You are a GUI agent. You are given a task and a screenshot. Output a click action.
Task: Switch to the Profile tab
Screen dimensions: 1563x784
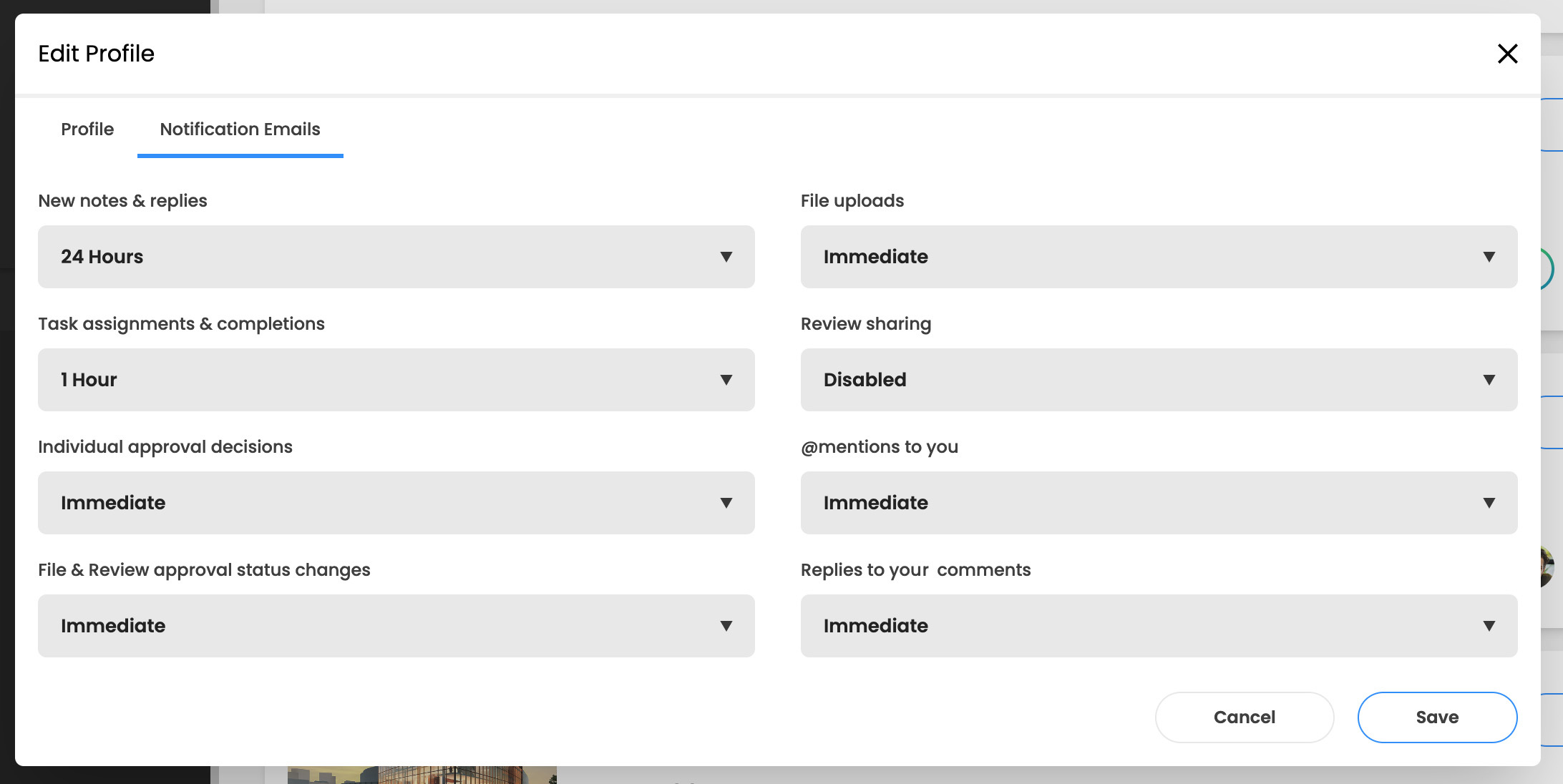(87, 129)
